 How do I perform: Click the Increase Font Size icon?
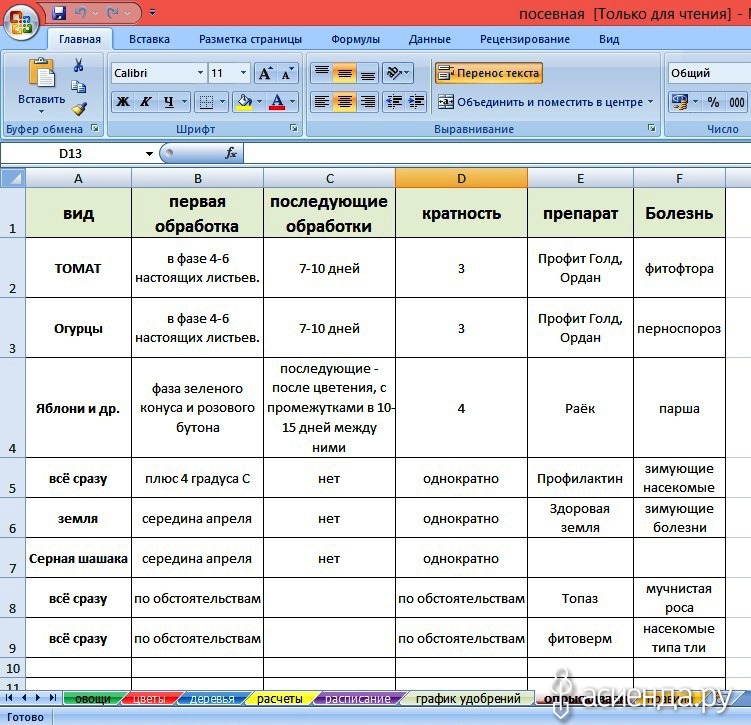[x=265, y=73]
